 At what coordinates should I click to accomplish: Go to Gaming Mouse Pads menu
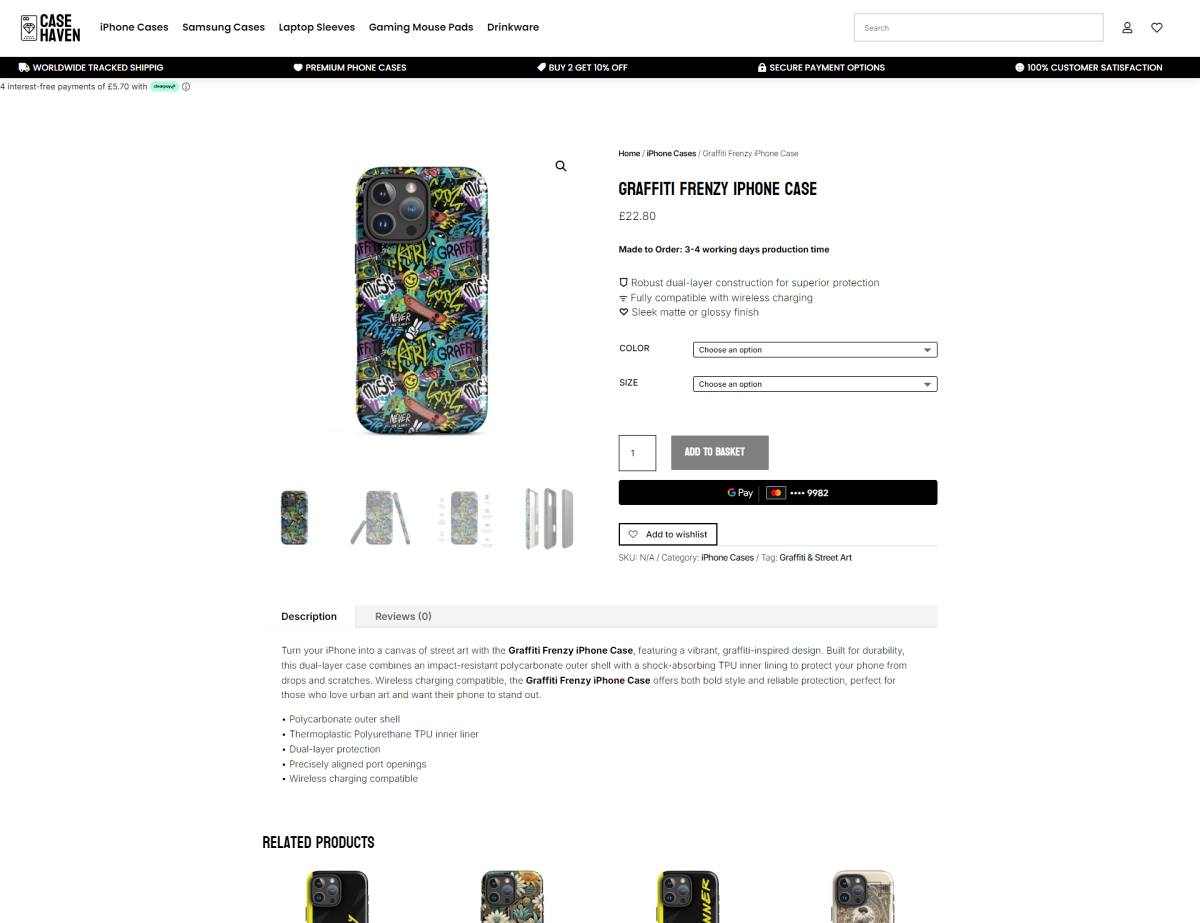tap(421, 27)
